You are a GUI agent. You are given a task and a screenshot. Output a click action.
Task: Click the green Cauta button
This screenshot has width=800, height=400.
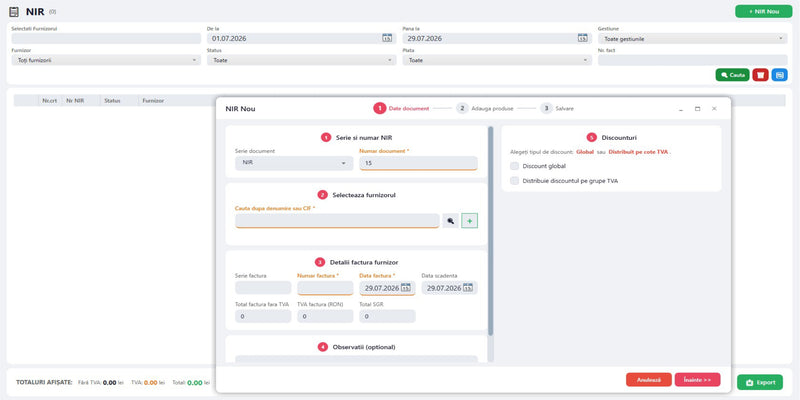[732, 75]
